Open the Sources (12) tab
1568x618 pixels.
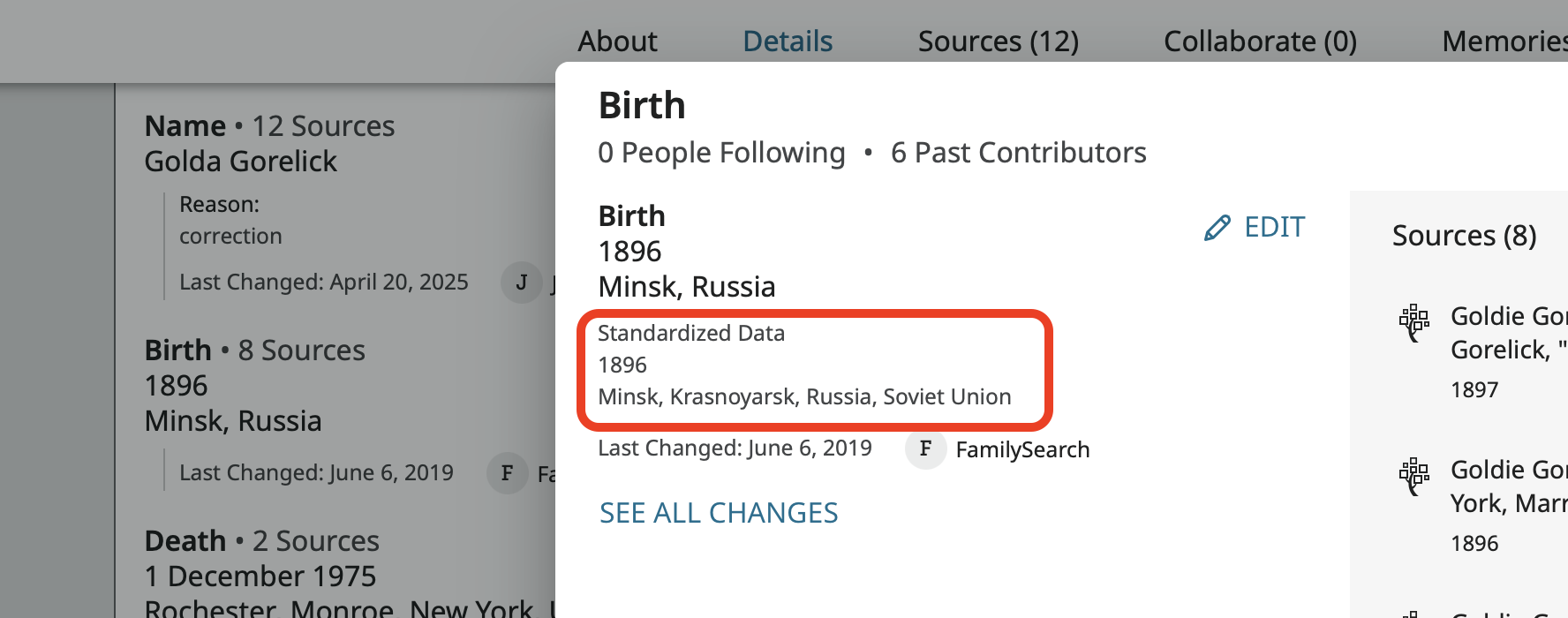[998, 41]
